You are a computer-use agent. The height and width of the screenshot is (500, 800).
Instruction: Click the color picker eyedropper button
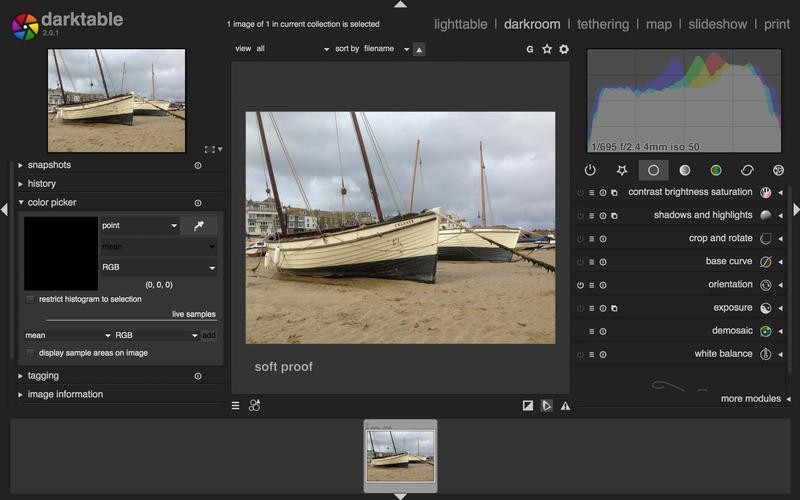click(198, 226)
